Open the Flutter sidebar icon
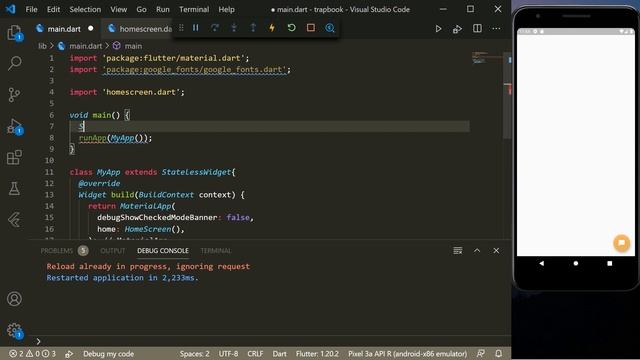The image size is (640, 360). coord(14,220)
